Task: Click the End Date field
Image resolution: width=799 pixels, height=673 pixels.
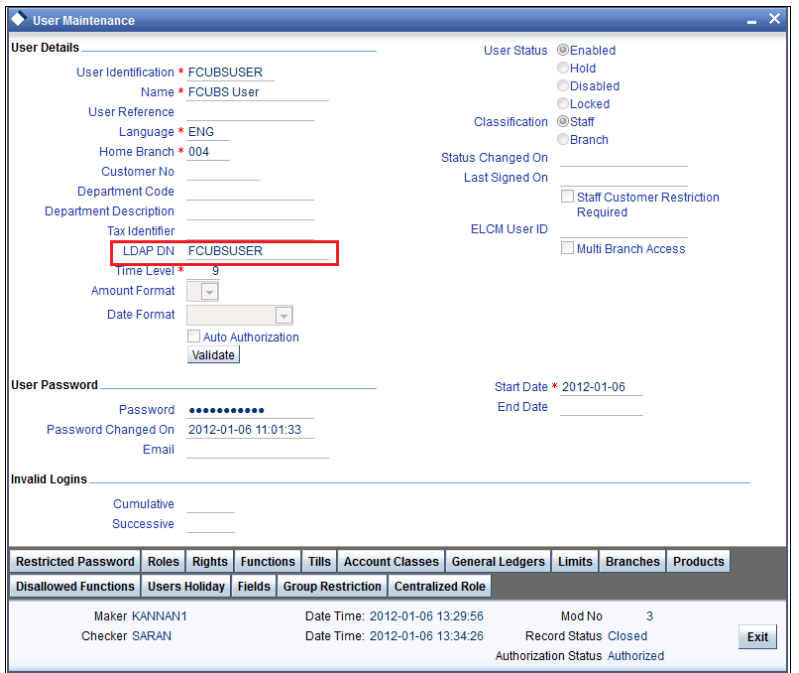Action: [x=601, y=407]
